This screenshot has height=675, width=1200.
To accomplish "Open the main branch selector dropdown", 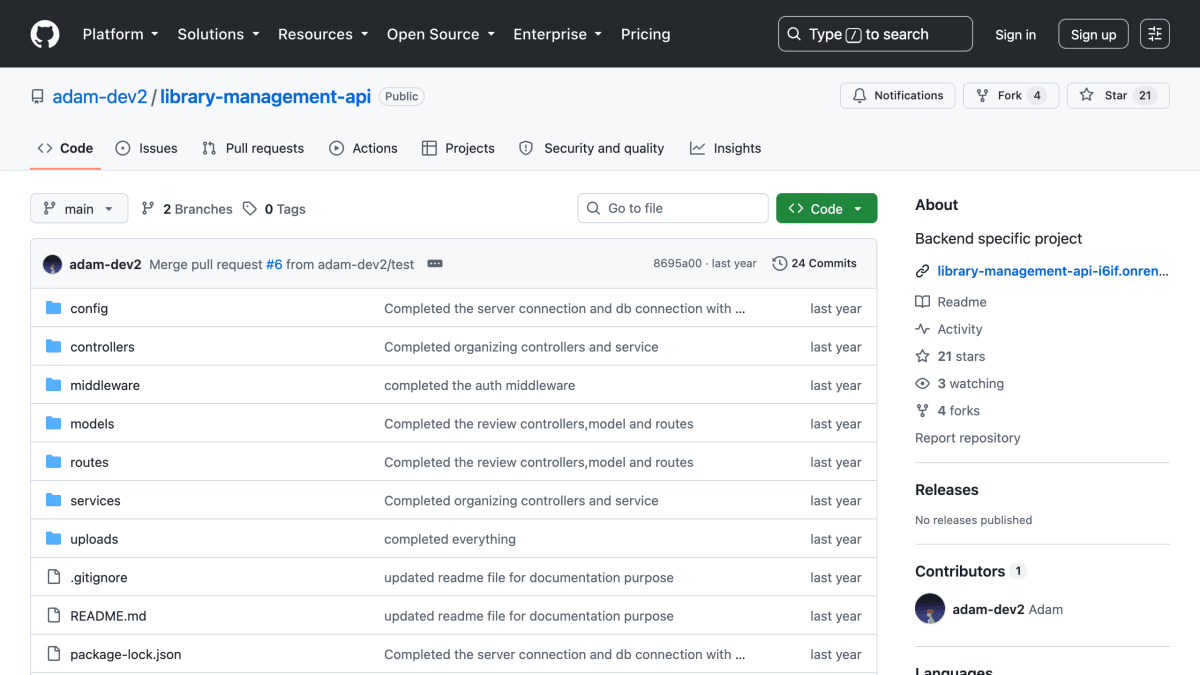I will click(x=79, y=209).
